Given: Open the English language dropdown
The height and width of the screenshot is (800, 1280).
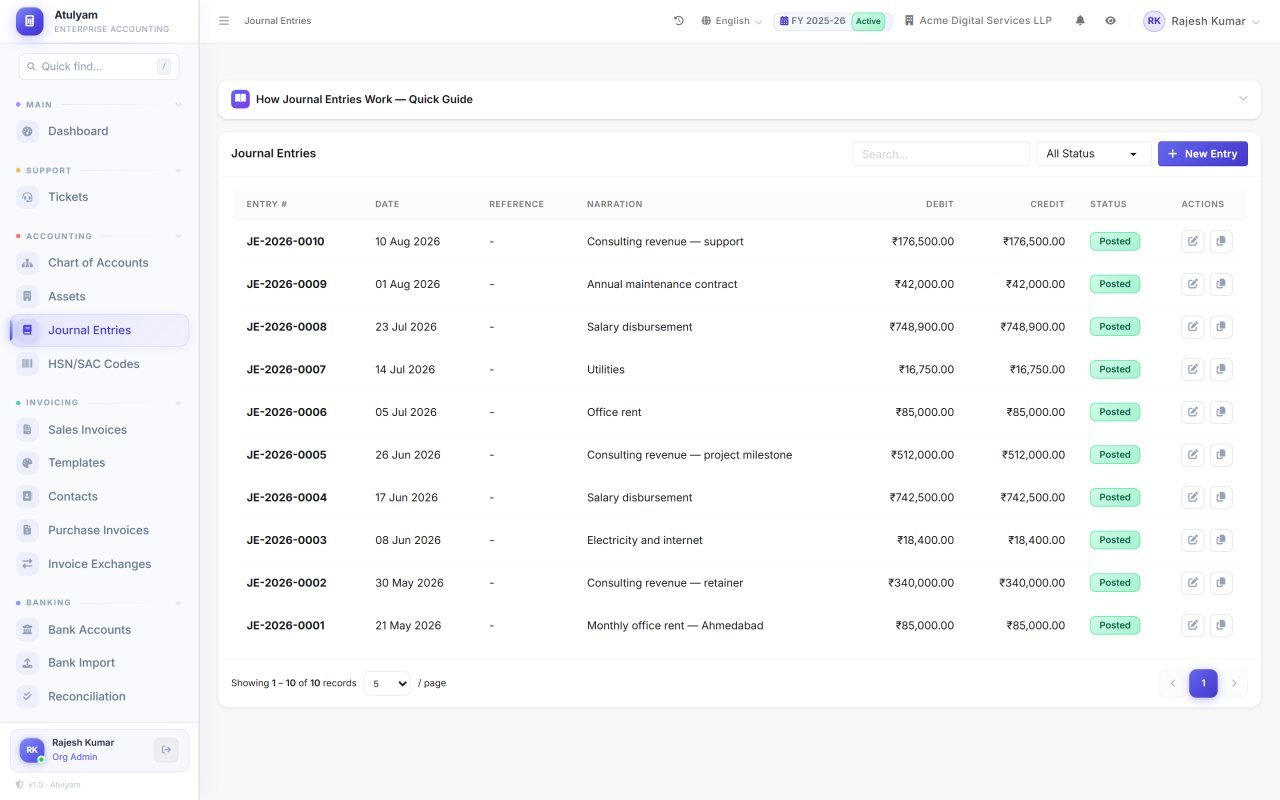Looking at the screenshot, I should coord(732,21).
